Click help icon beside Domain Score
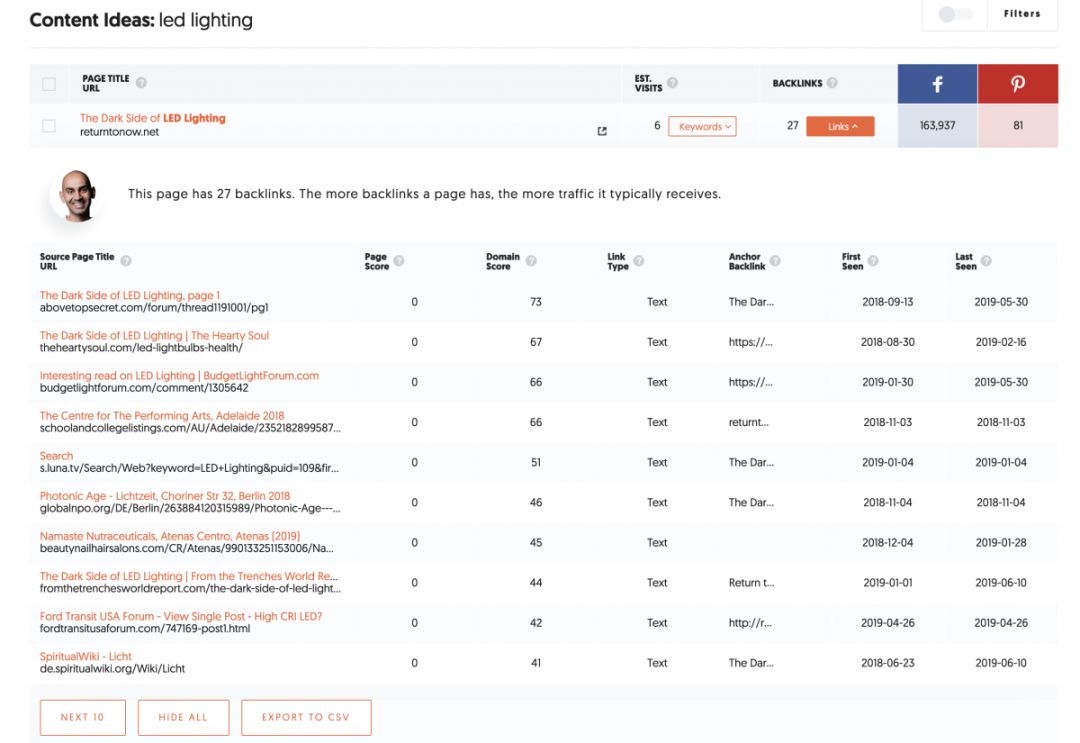Image resolution: width=1080 pixels, height=743 pixels. (x=531, y=261)
